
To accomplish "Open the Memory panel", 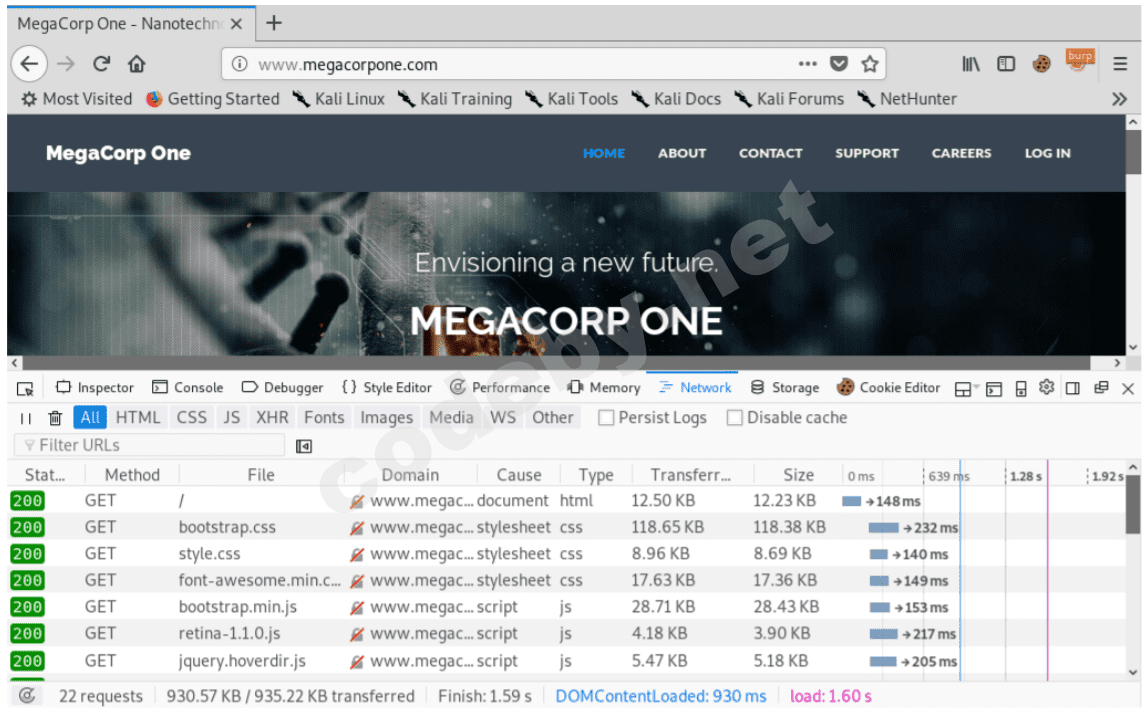I will click(603, 388).
